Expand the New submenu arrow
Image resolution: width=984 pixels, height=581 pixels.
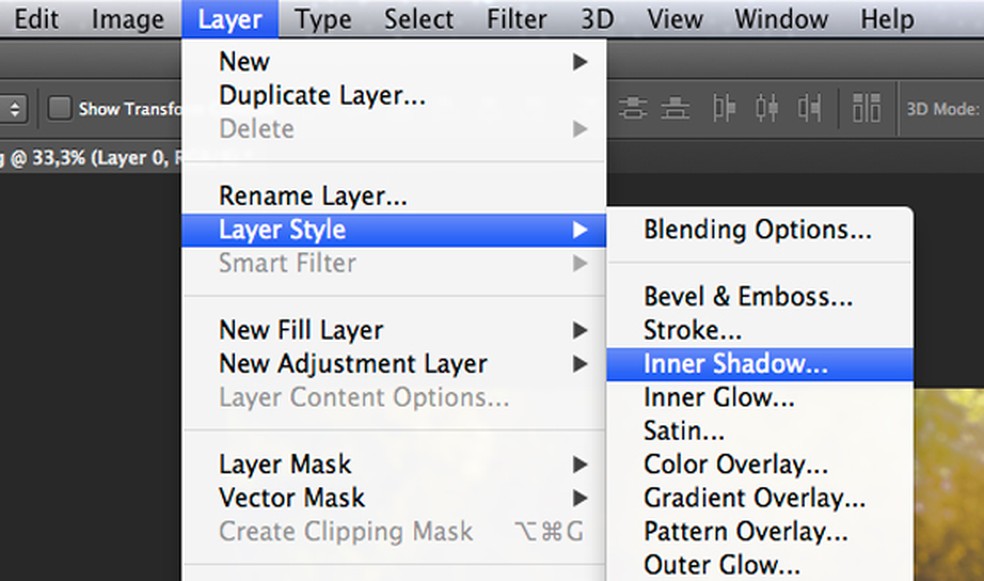(x=579, y=62)
